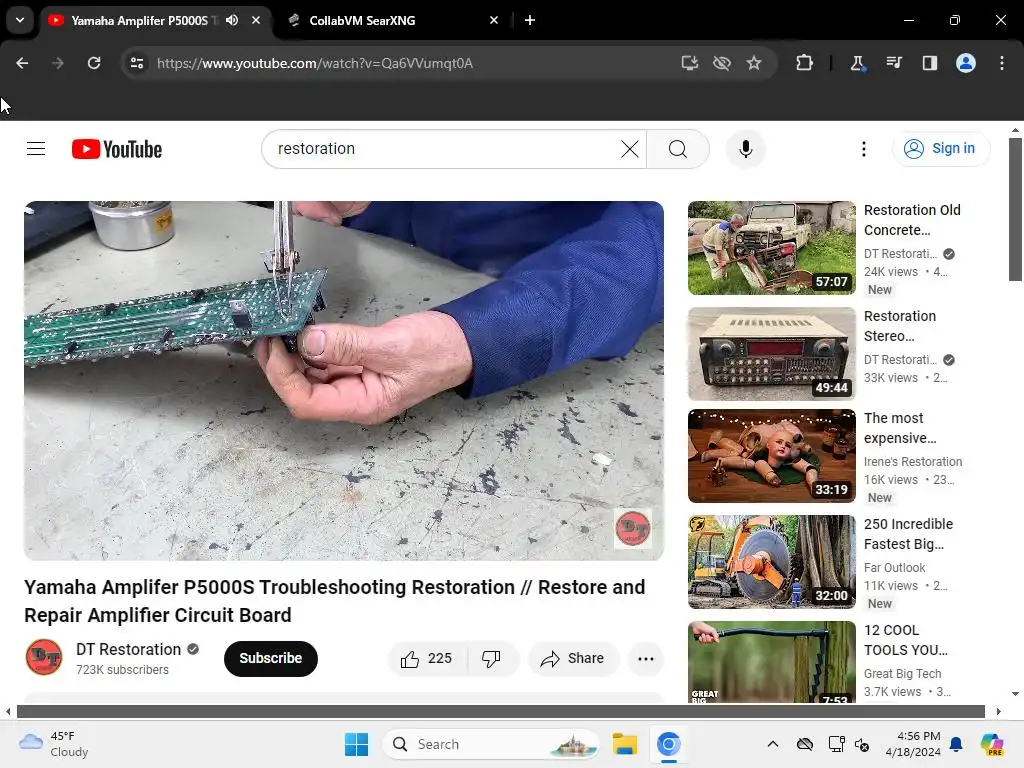1024x768 pixels.
Task: Click the Irene's Restoration channel name
Action: click(913, 462)
